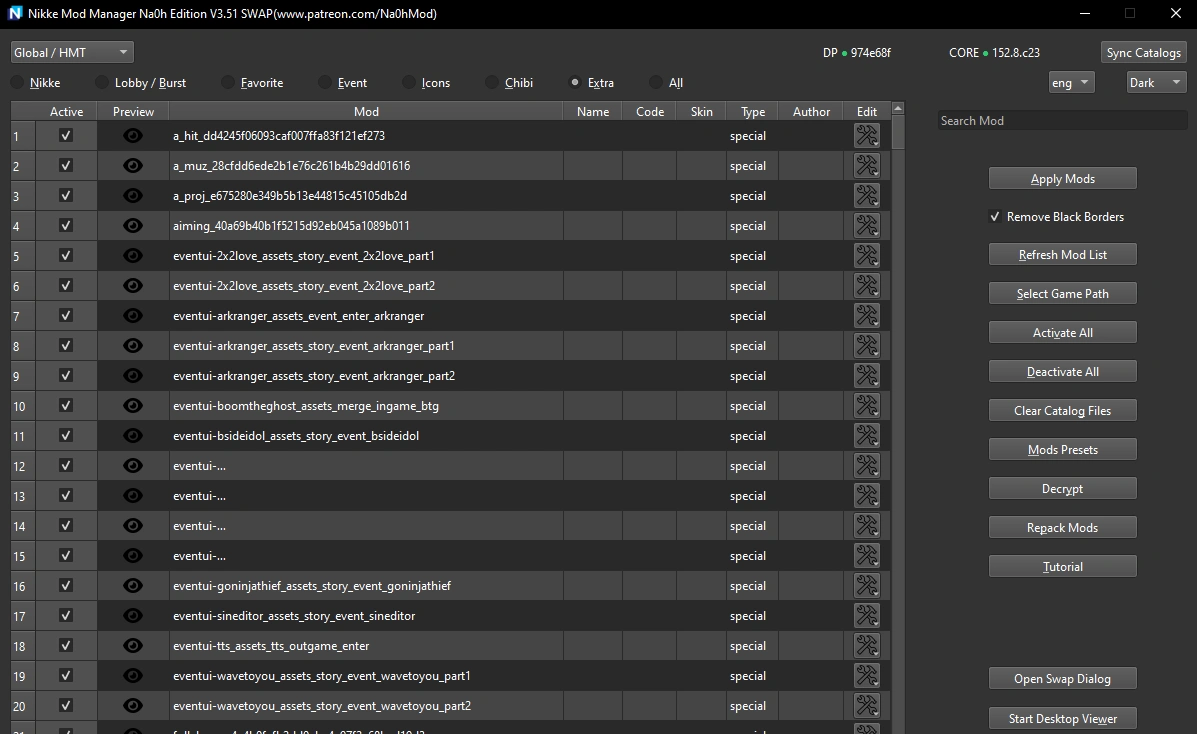This screenshot has width=1197, height=734.
Task: Toggle Active checkbox for eventui-tts outgame_enter
Action: (x=66, y=645)
